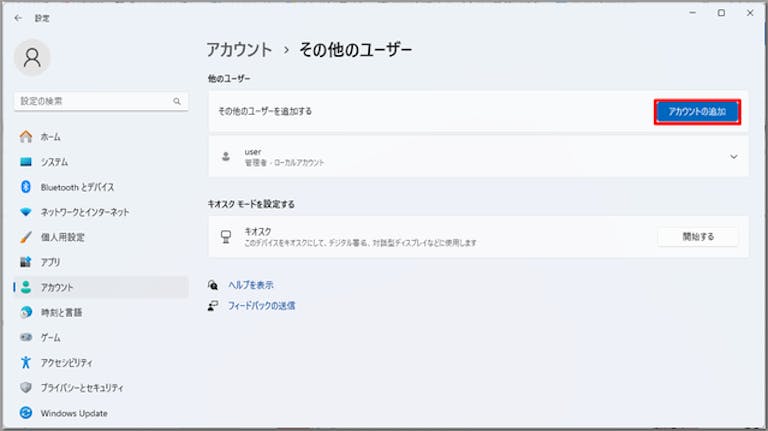Click the アクセシビリティ figure icon
The width and height of the screenshot is (768, 431).
pyautogui.click(x=26, y=362)
